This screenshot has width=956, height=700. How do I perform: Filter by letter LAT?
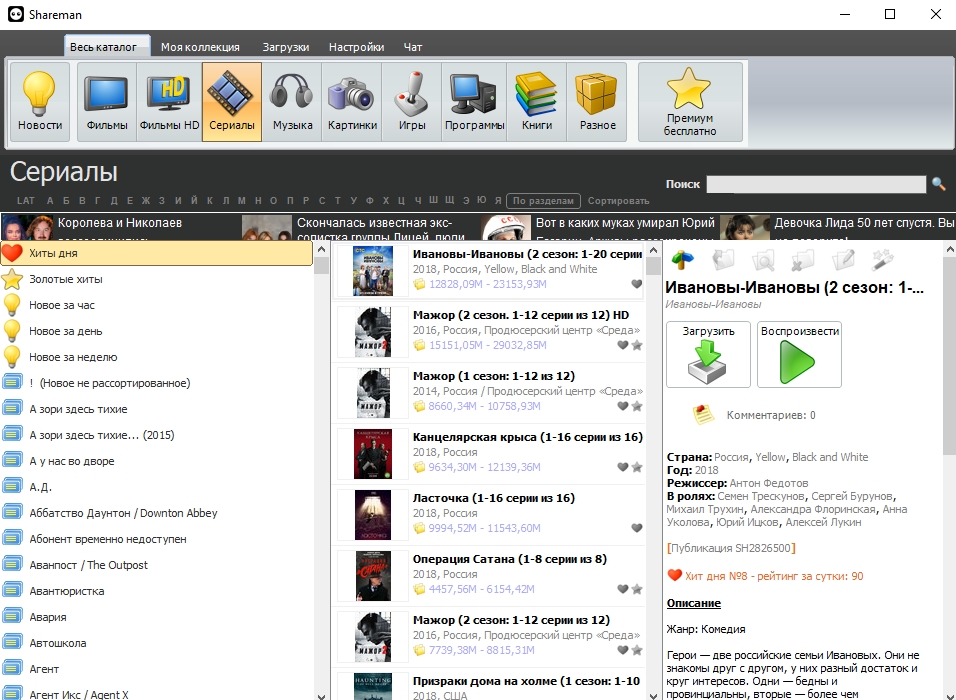point(26,201)
